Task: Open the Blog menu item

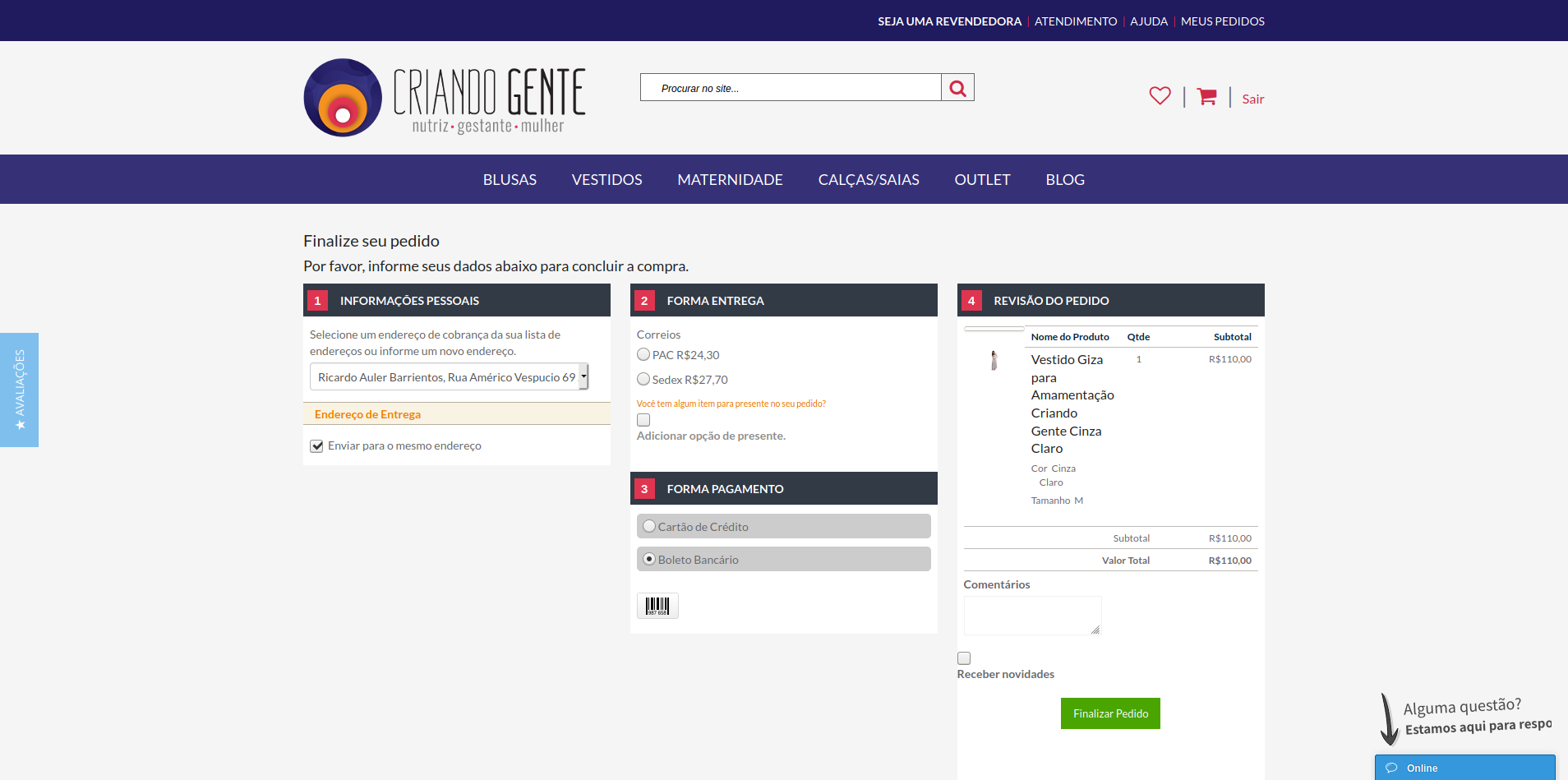Action: [1065, 179]
